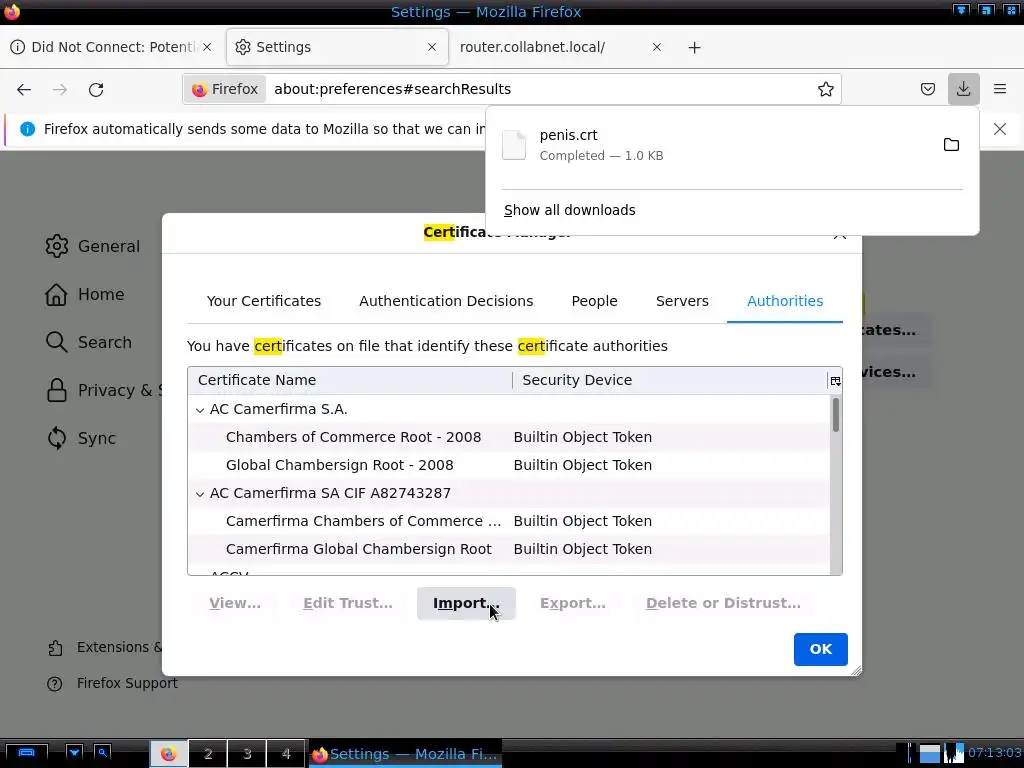Open the Firefox hamburger menu
Screen dimensions: 1024x768
click(1000, 89)
